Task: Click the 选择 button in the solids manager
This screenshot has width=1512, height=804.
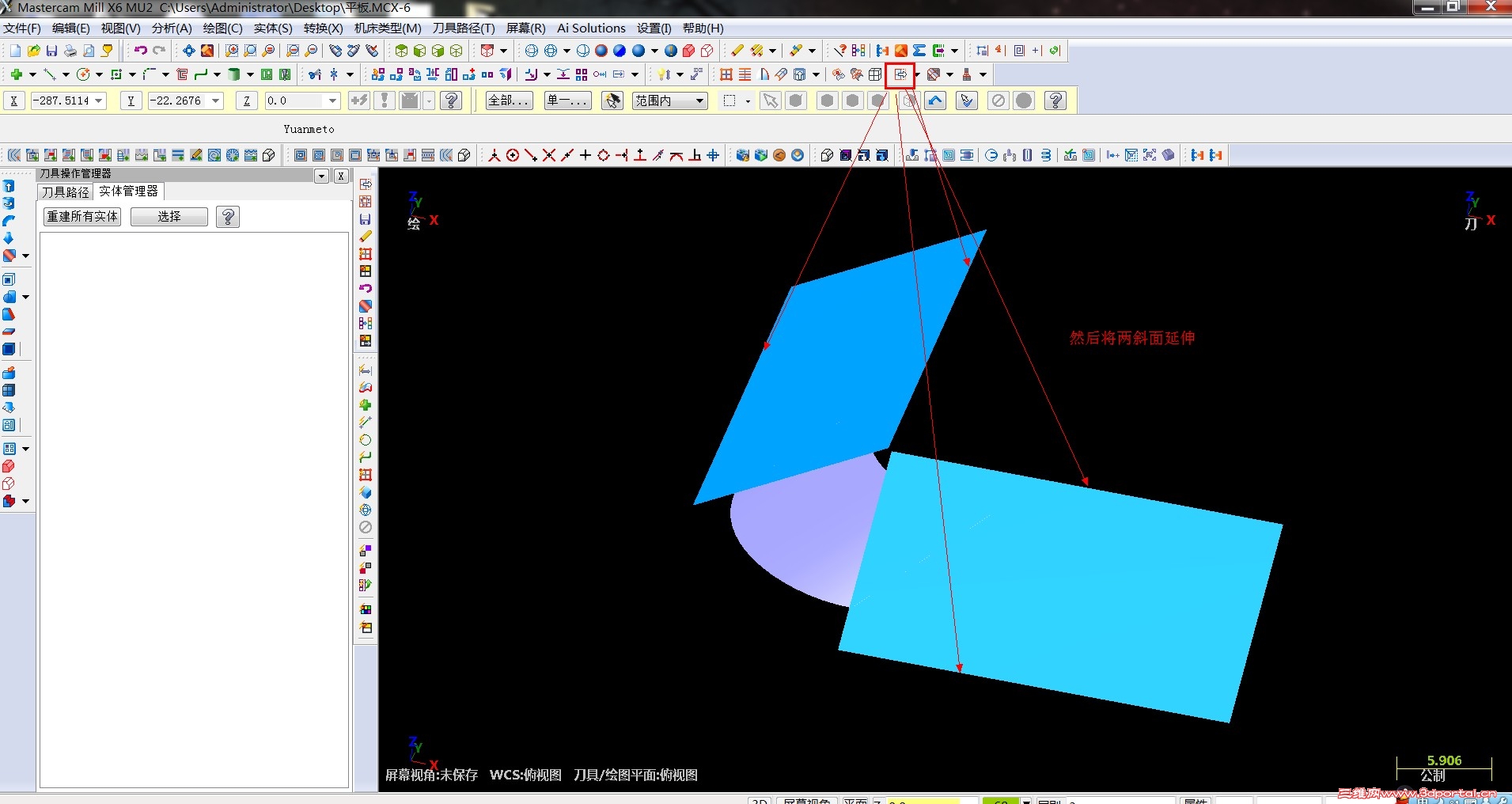Action: (169, 216)
